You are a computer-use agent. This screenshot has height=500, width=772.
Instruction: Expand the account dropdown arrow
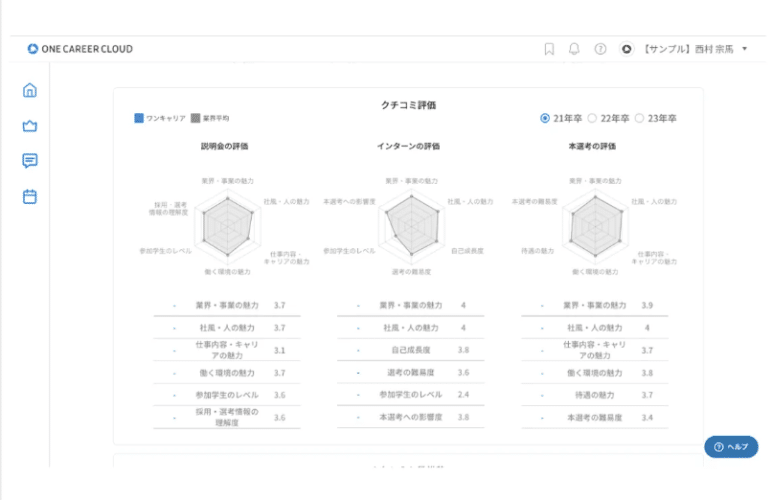tap(745, 48)
